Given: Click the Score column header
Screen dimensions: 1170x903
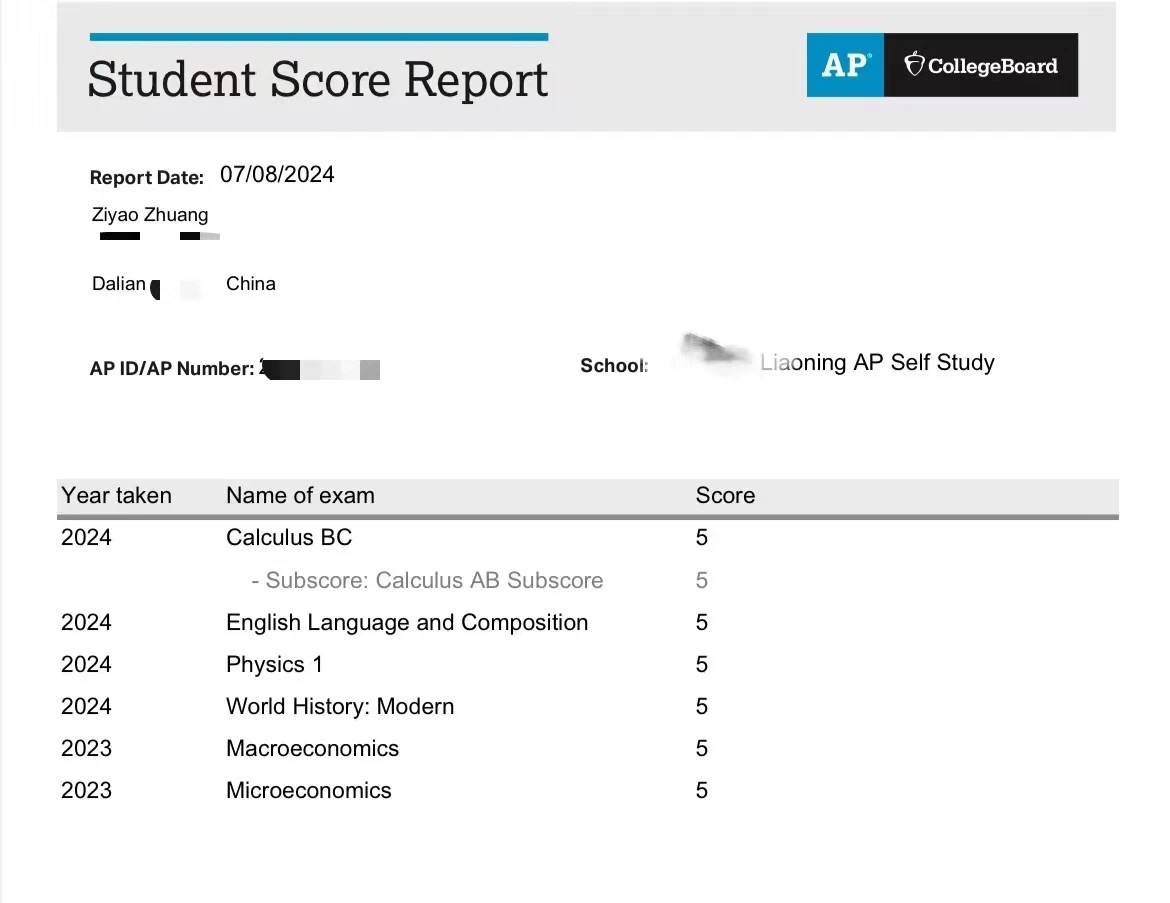Looking at the screenshot, I should coord(725,496).
